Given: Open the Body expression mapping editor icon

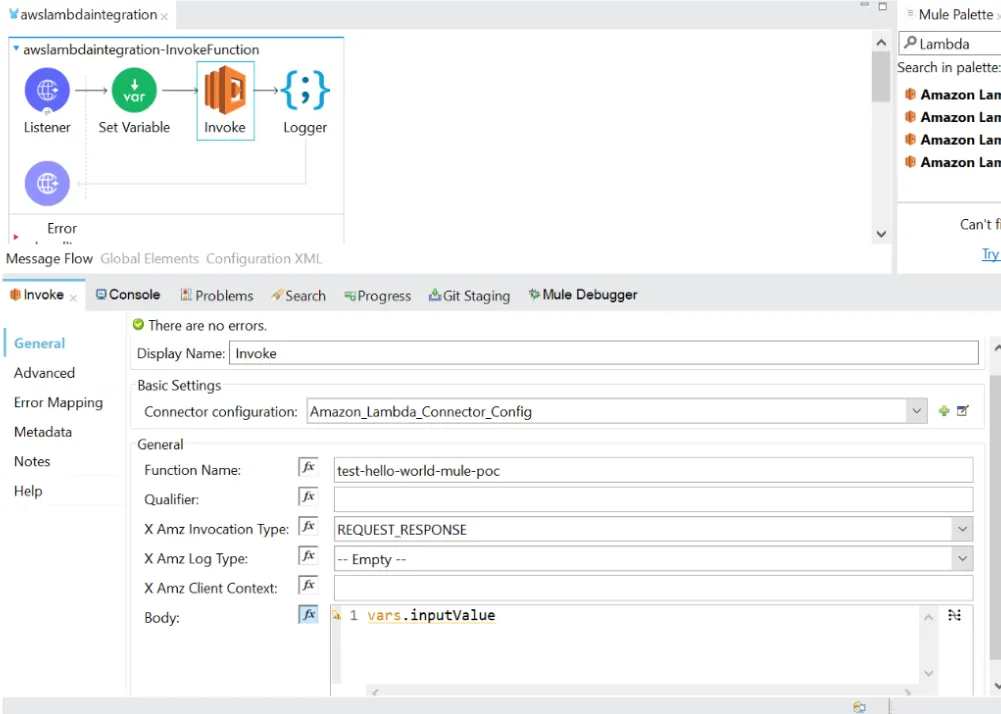Looking at the screenshot, I should [954, 615].
